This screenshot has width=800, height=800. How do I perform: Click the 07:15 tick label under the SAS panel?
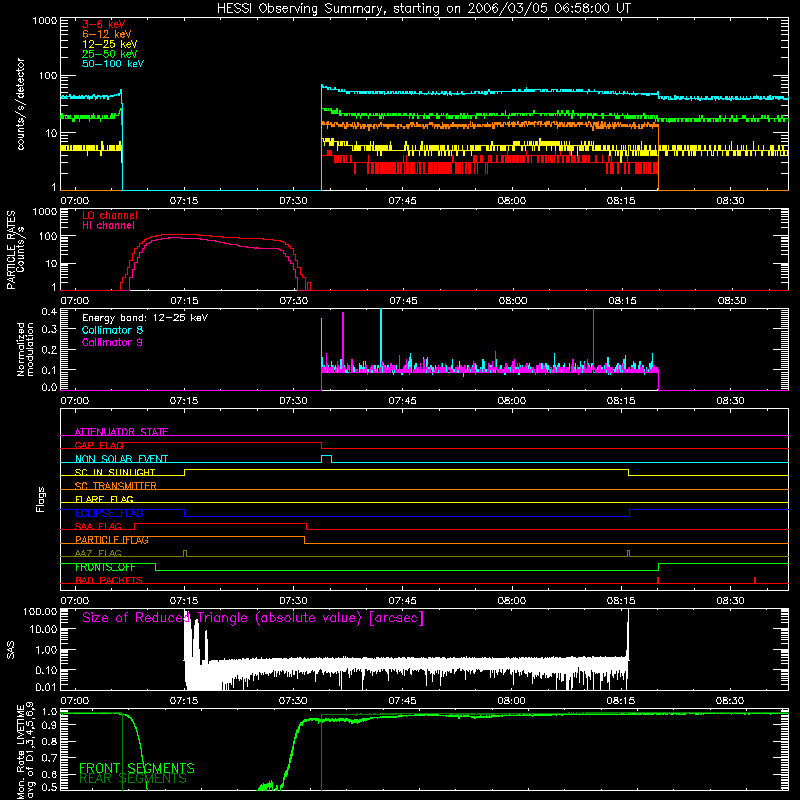click(184, 701)
